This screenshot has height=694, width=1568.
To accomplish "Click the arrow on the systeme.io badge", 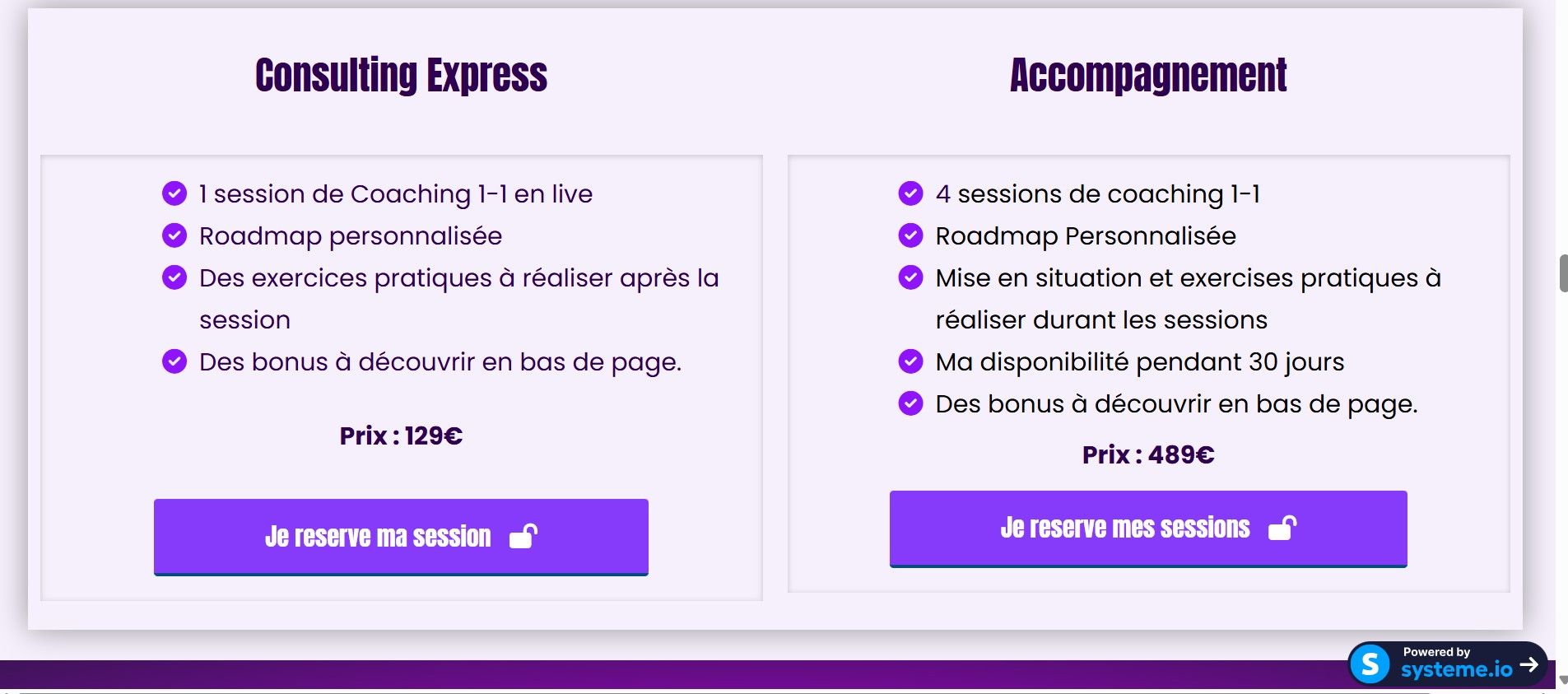I will click(x=1529, y=664).
